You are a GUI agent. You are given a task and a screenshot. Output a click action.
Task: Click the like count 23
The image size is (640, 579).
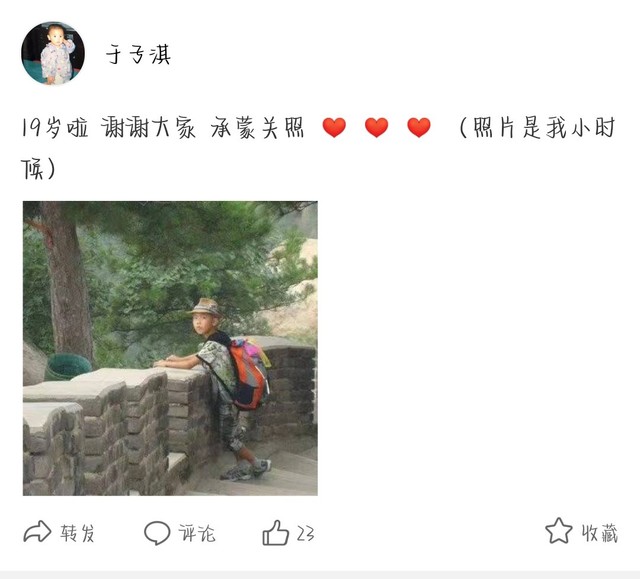click(x=305, y=533)
